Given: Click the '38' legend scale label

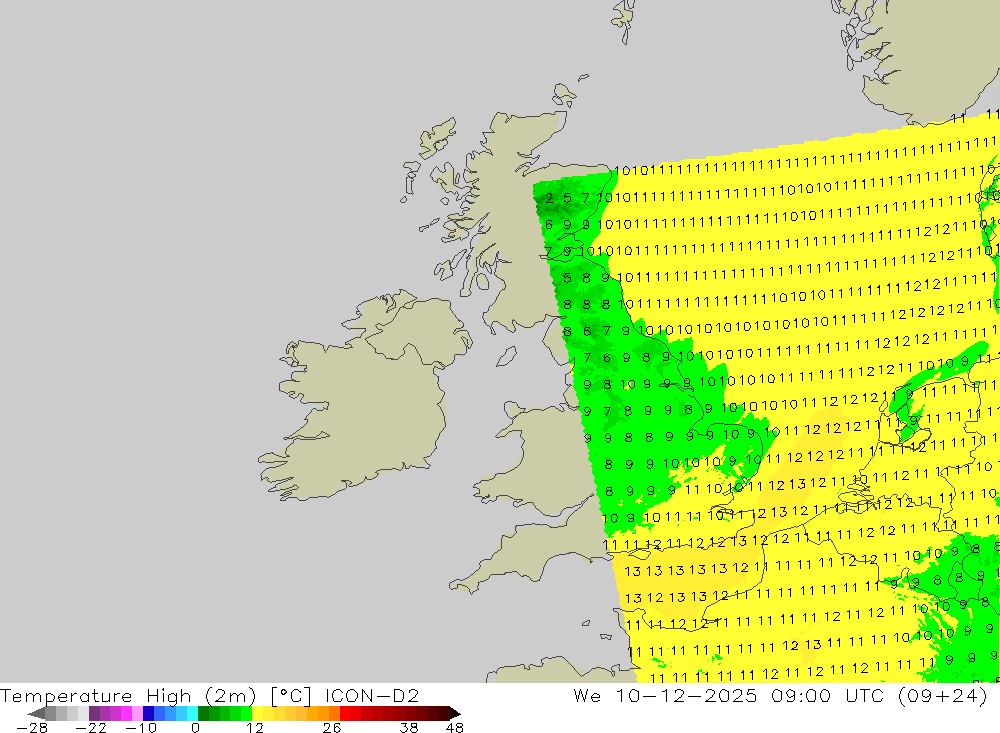Looking at the screenshot, I should (409, 728).
